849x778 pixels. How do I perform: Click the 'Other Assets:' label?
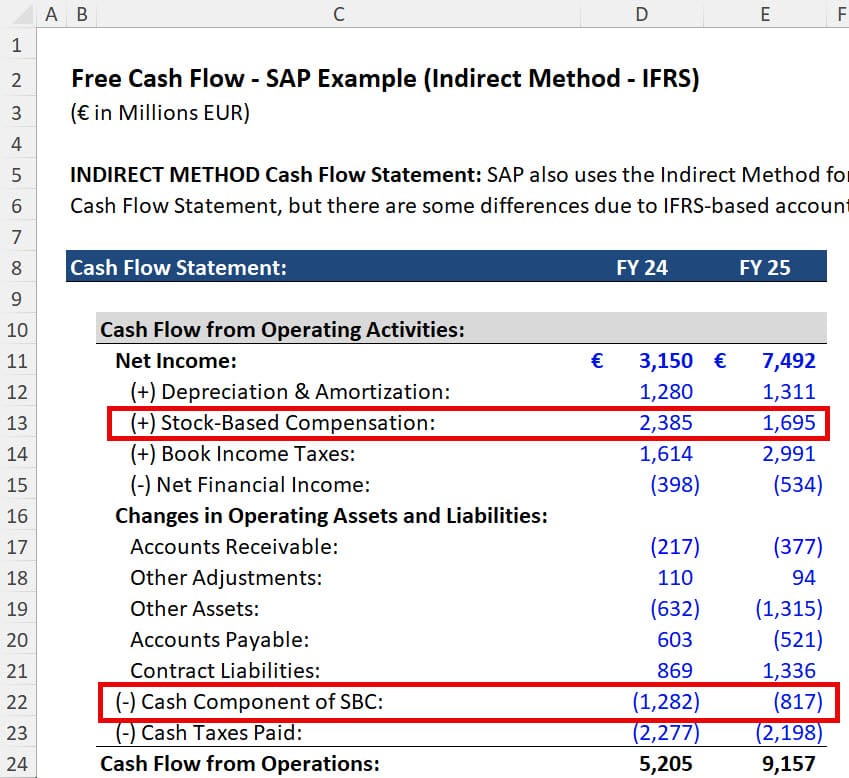pyautogui.click(x=194, y=609)
